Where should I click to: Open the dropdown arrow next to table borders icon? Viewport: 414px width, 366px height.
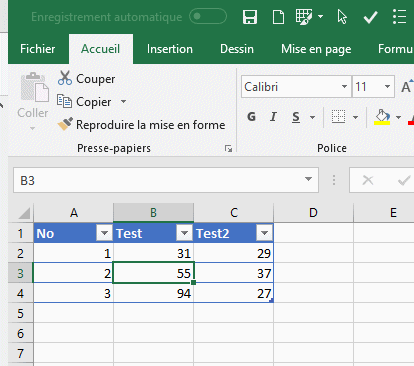320,16
